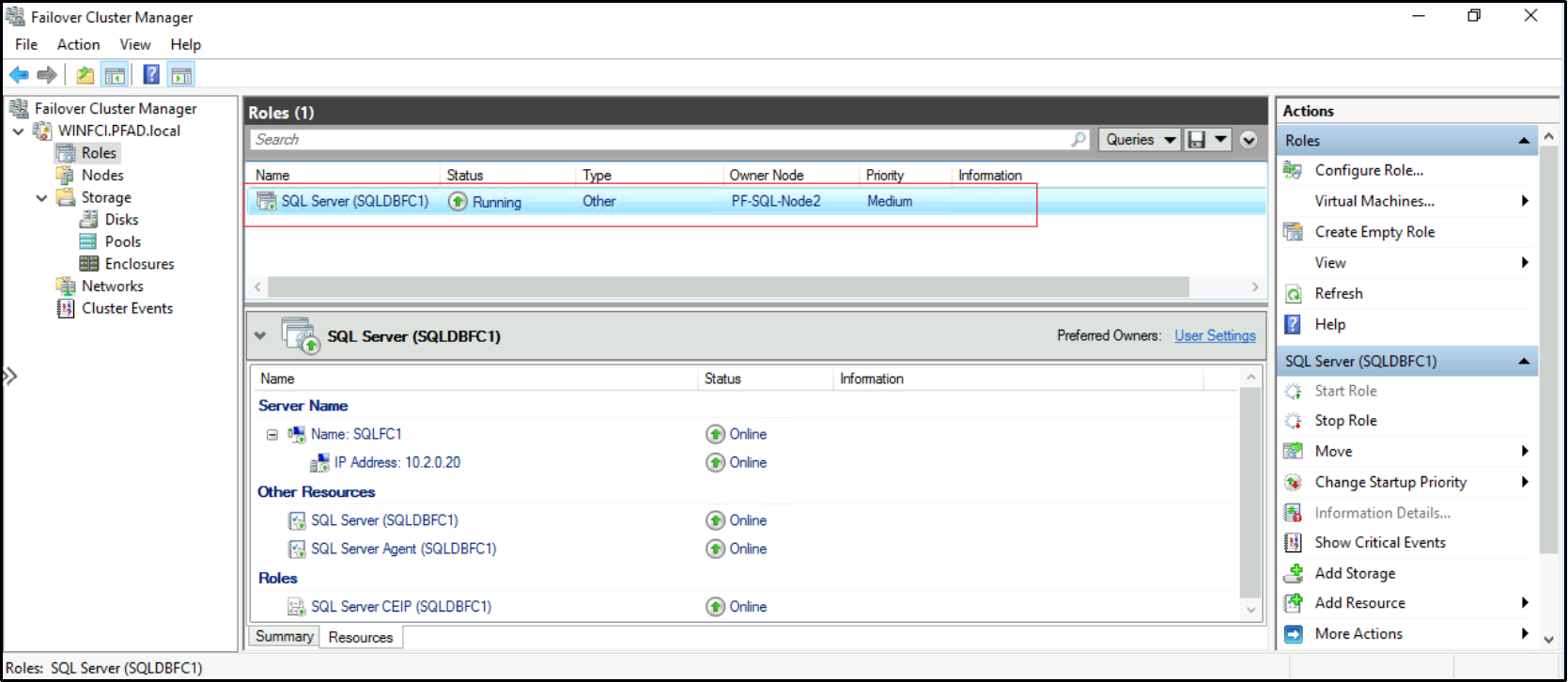
Task: Click the Show/Hide Action Pane toolbar icon
Action: click(x=181, y=75)
